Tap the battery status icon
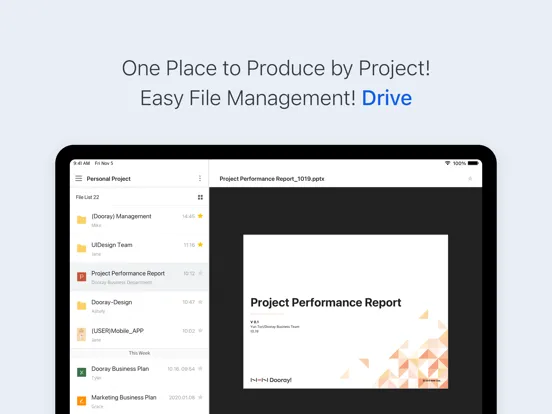This screenshot has height=414, width=552. (x=473, y=163)
